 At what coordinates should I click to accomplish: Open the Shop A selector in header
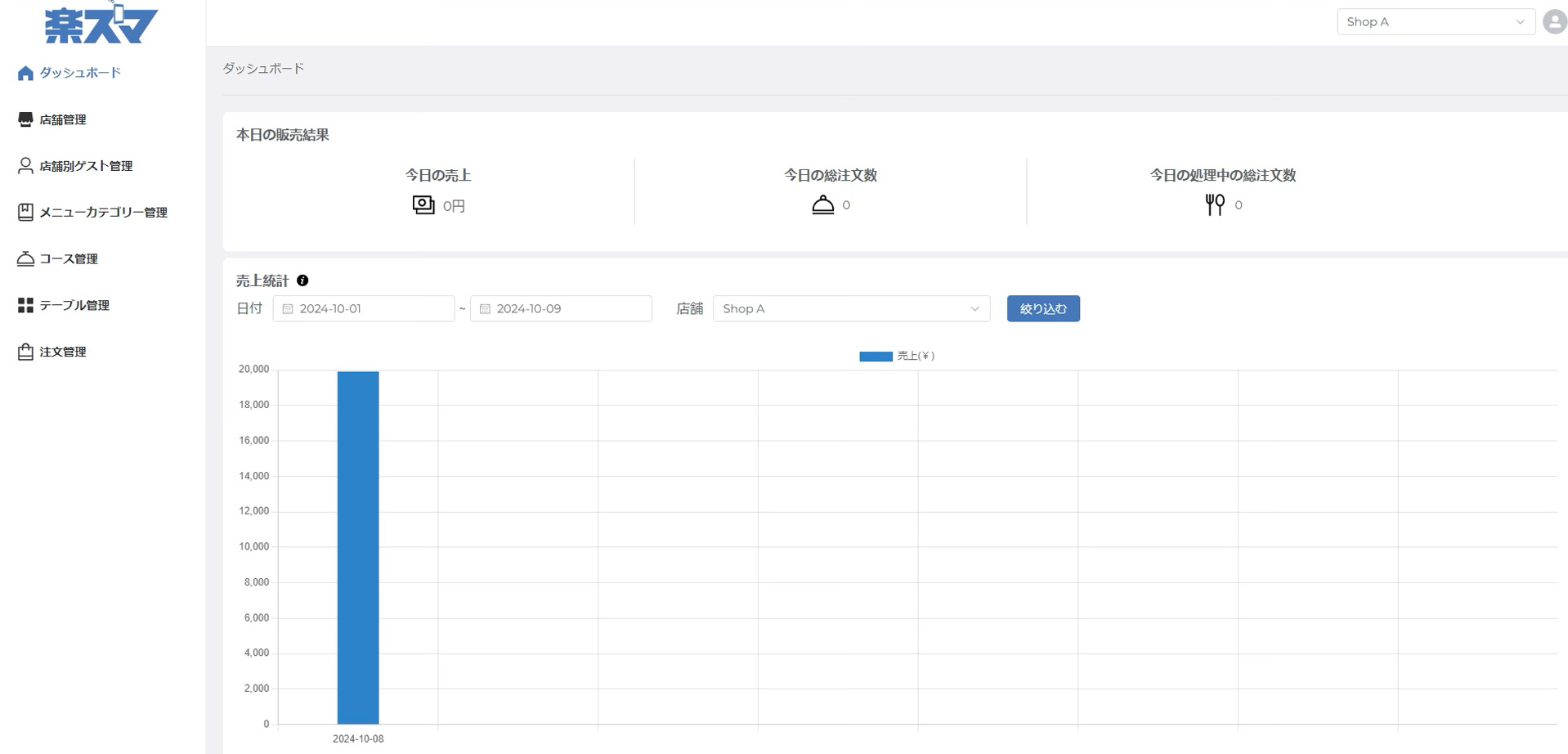[x=1435, y=22]
